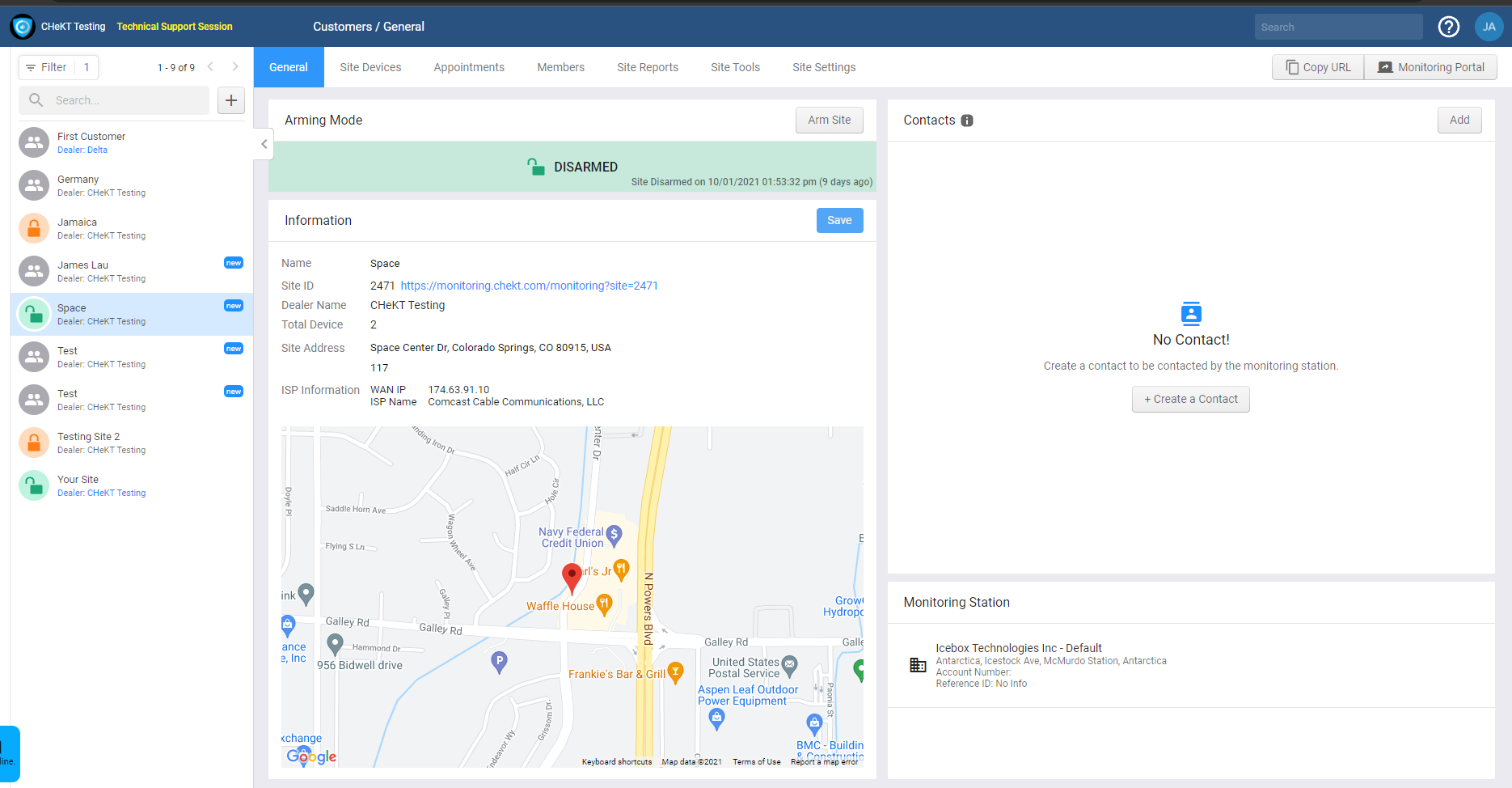This screenshot has height=788, width=1512.
Task: Collapse the customer list side panel
Action: [x=264, y=144]
